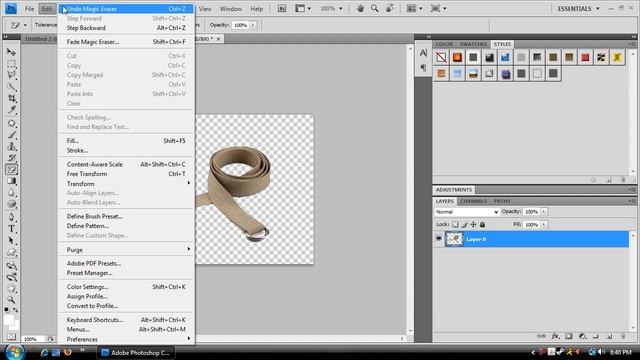Open Arrange Documents dropdown

tap(415, 9)
